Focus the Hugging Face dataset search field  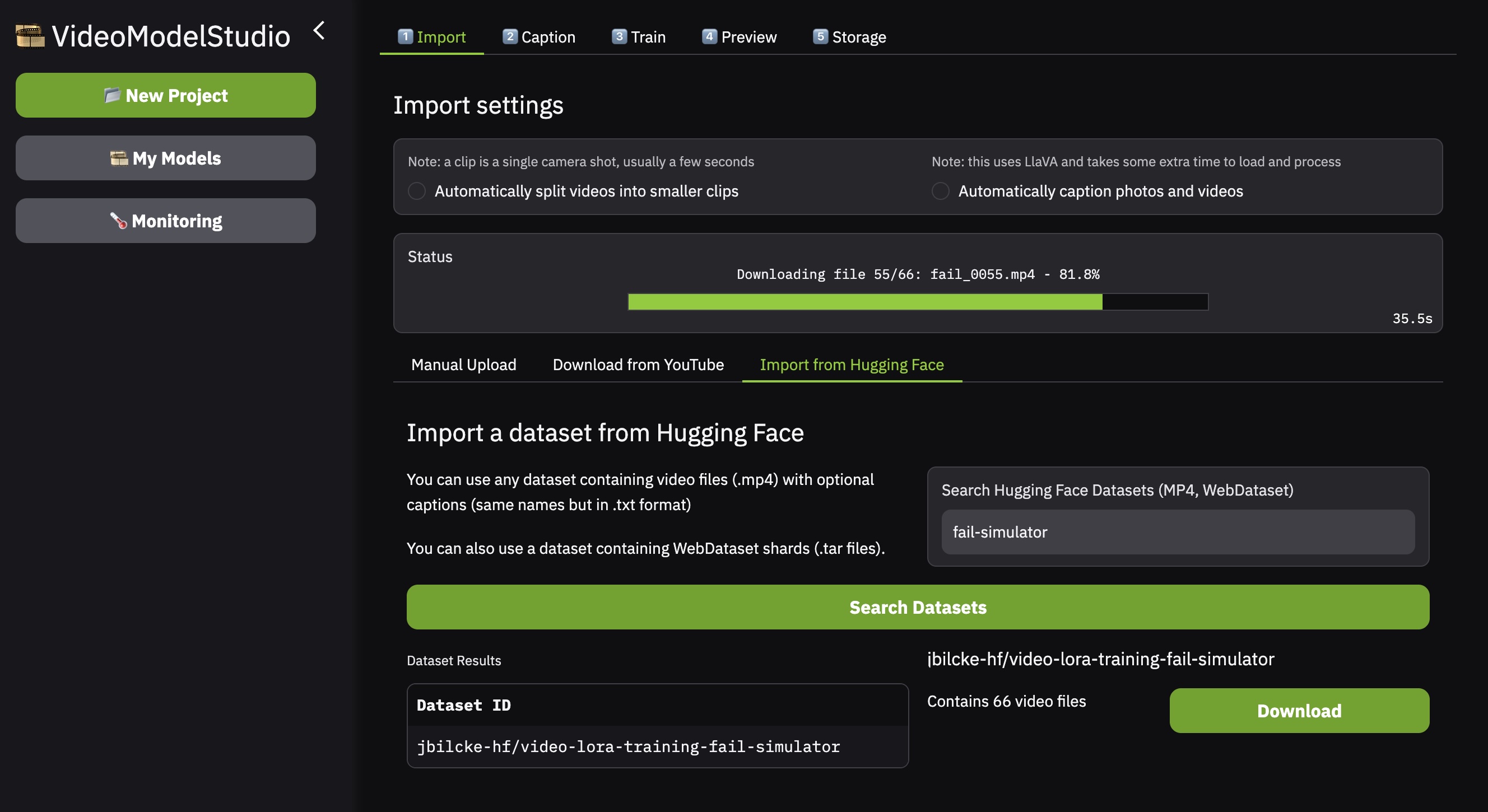point(1177,532)
